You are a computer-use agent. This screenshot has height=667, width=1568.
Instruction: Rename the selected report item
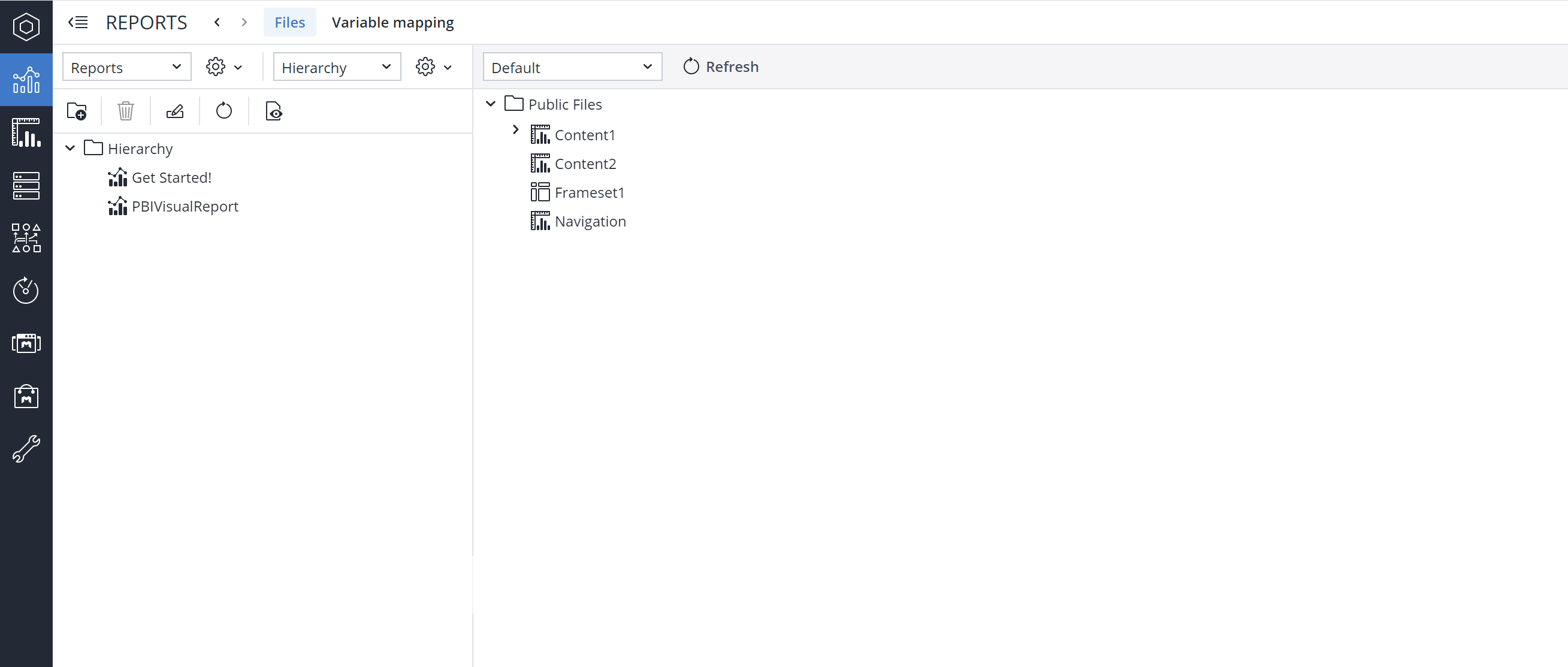pos(175,111)
